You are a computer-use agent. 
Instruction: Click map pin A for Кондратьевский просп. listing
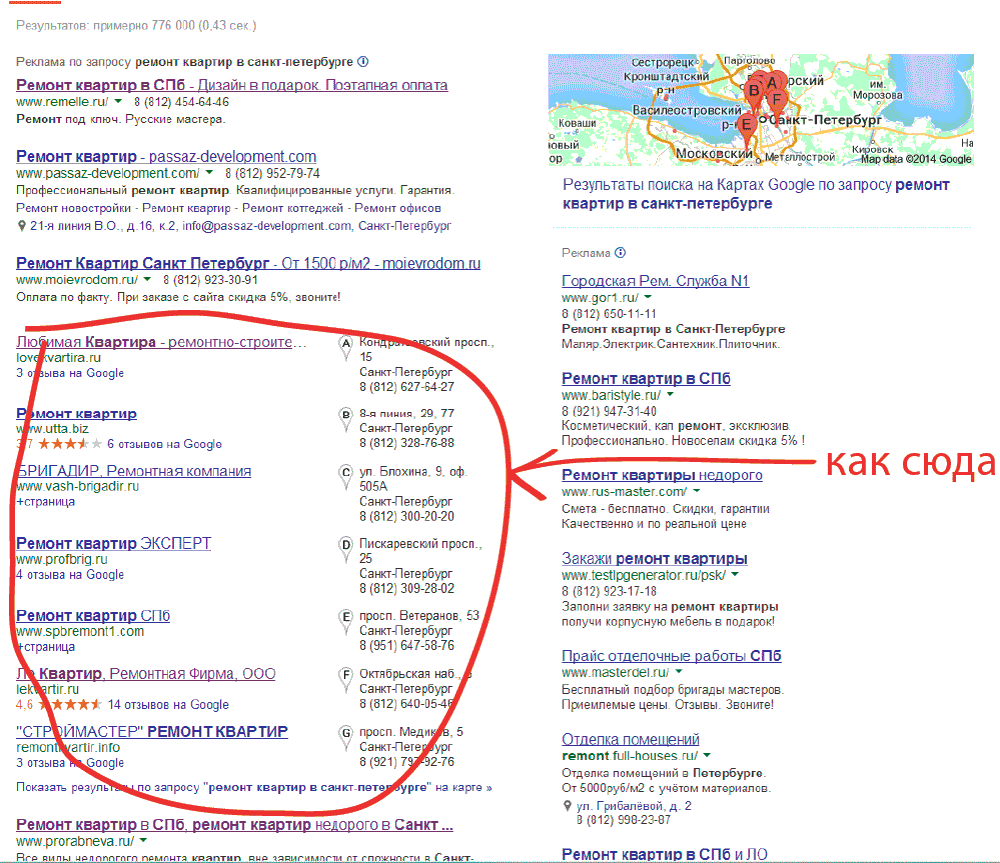(x=346, y=348)
